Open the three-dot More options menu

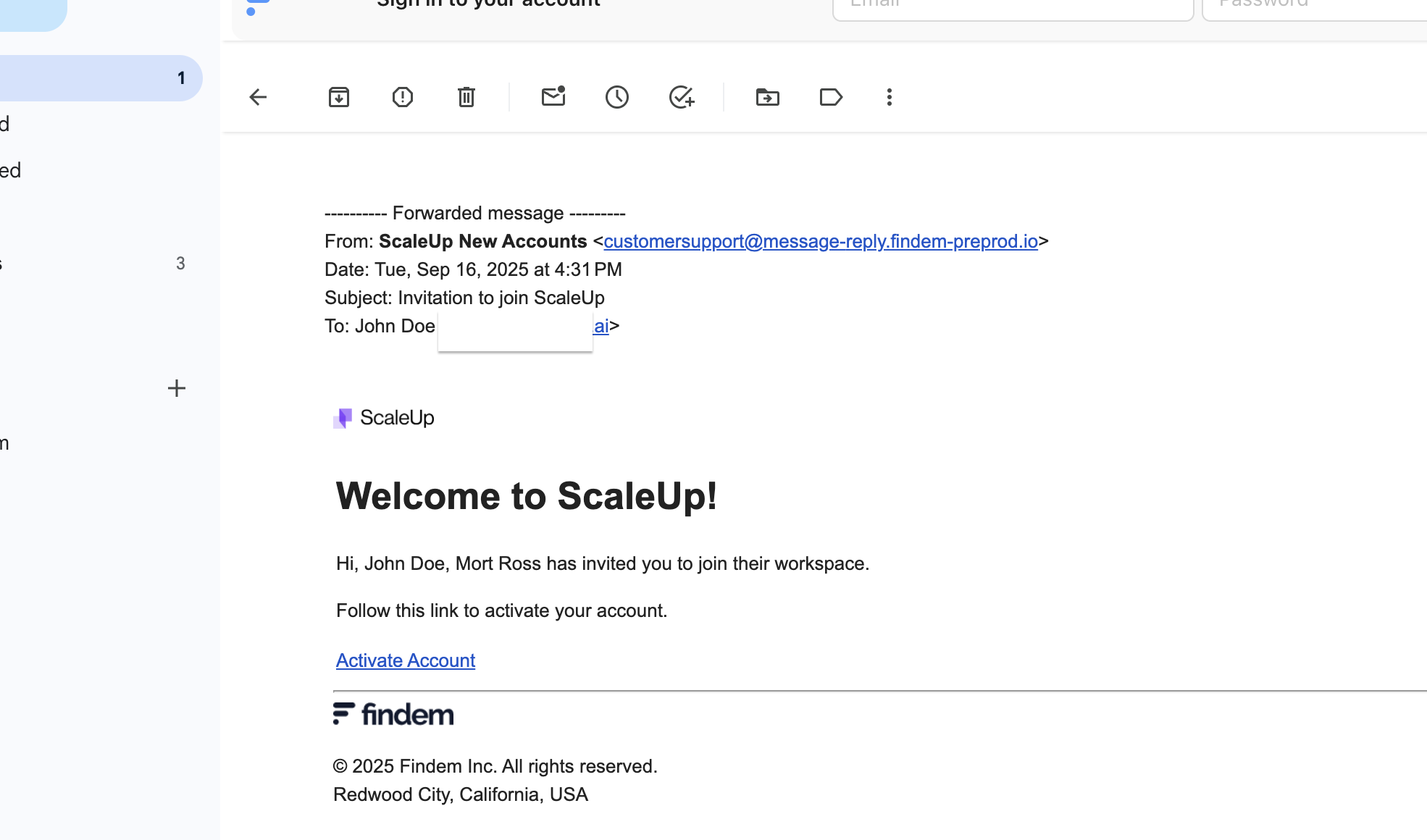pos(890,97)
